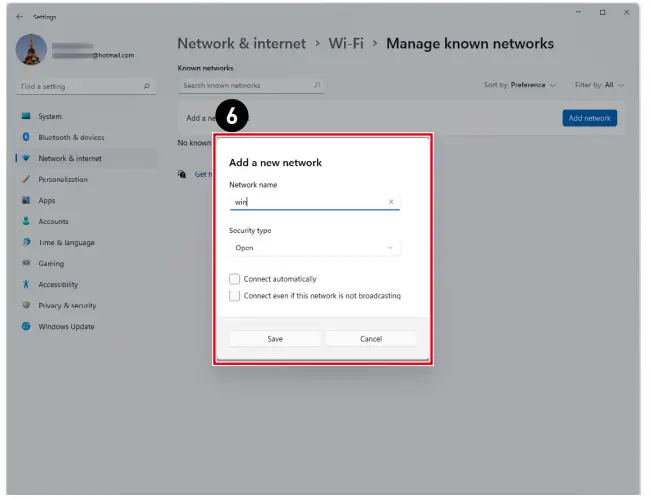This screenshot has height=499, width=650.
Task: Click the System monitor icon in sidebar
Action: 26,116
